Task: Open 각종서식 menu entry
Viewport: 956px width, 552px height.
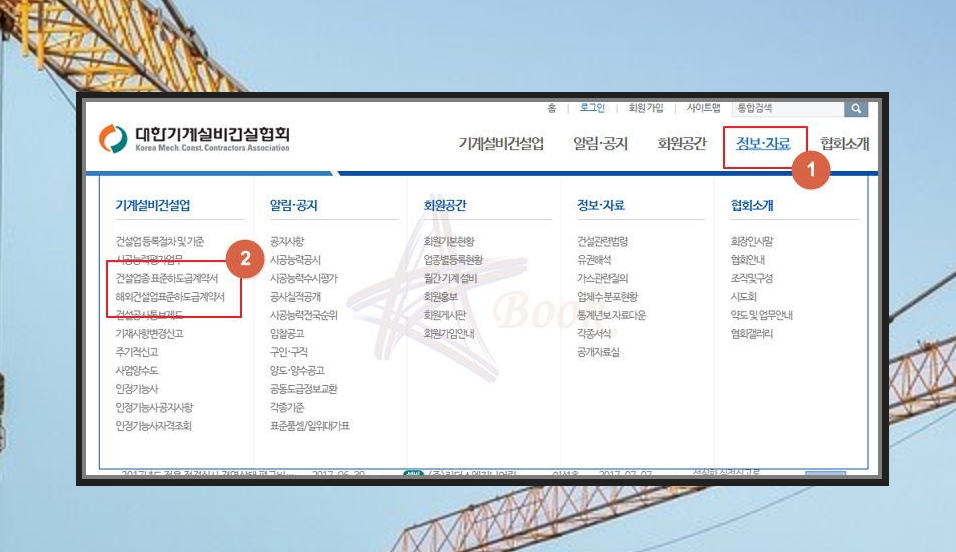Action: point(594,334)
